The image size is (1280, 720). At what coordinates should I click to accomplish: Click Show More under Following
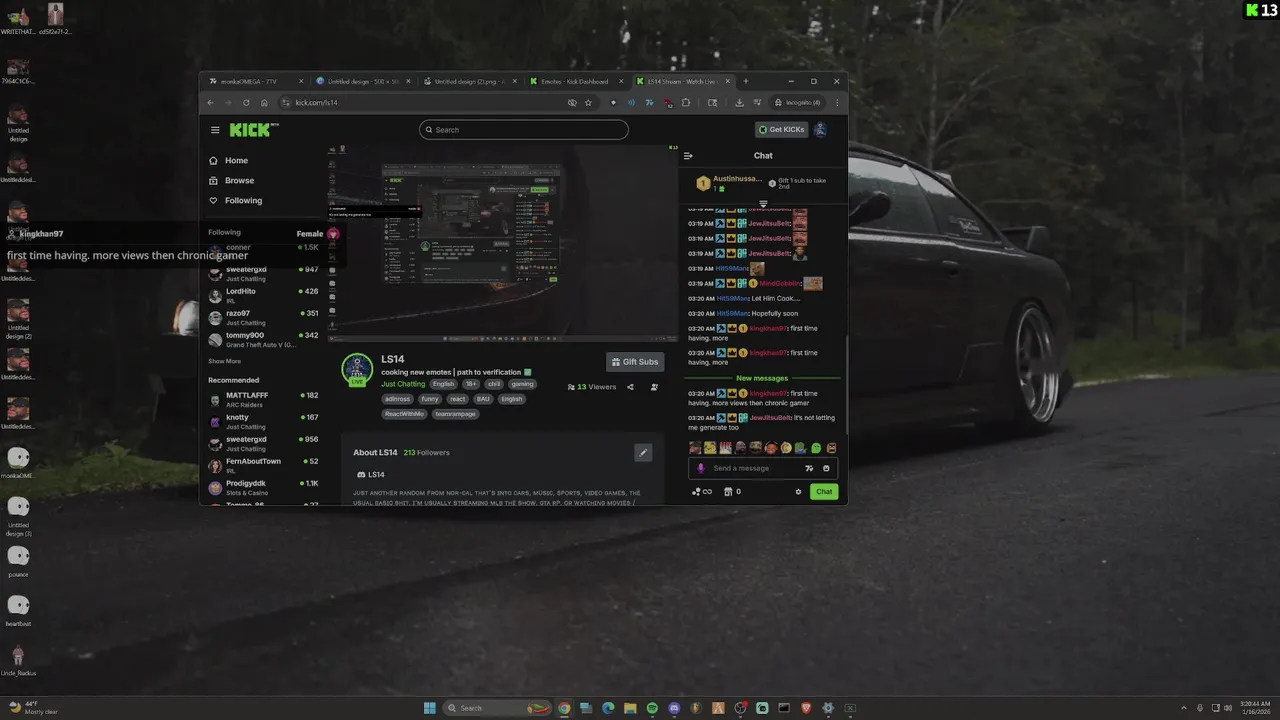click(x=224, y=361)
